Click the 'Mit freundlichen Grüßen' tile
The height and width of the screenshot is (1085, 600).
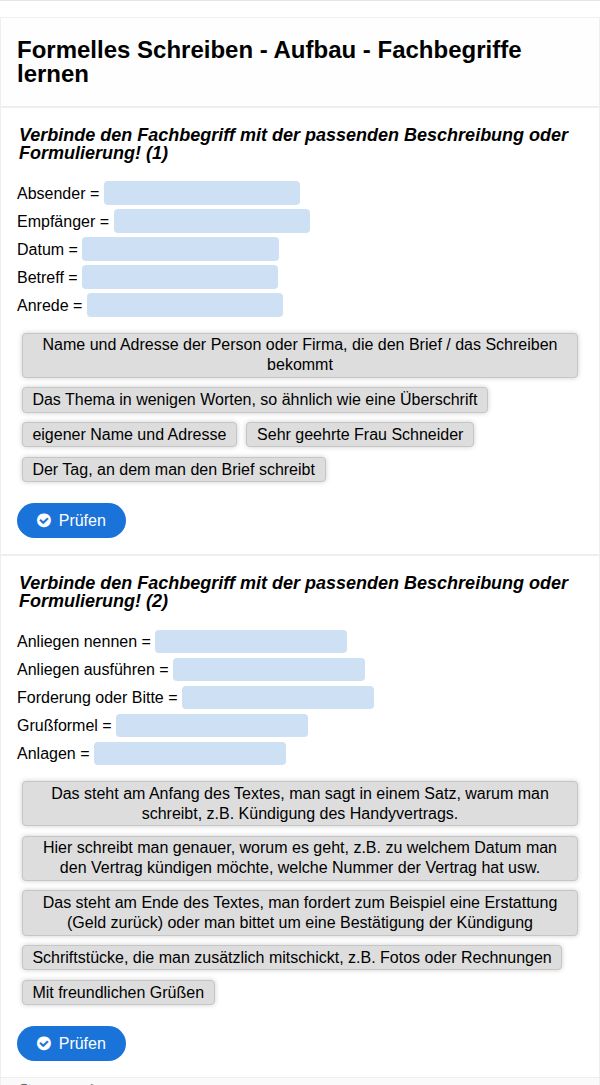[x=118, y=992]
